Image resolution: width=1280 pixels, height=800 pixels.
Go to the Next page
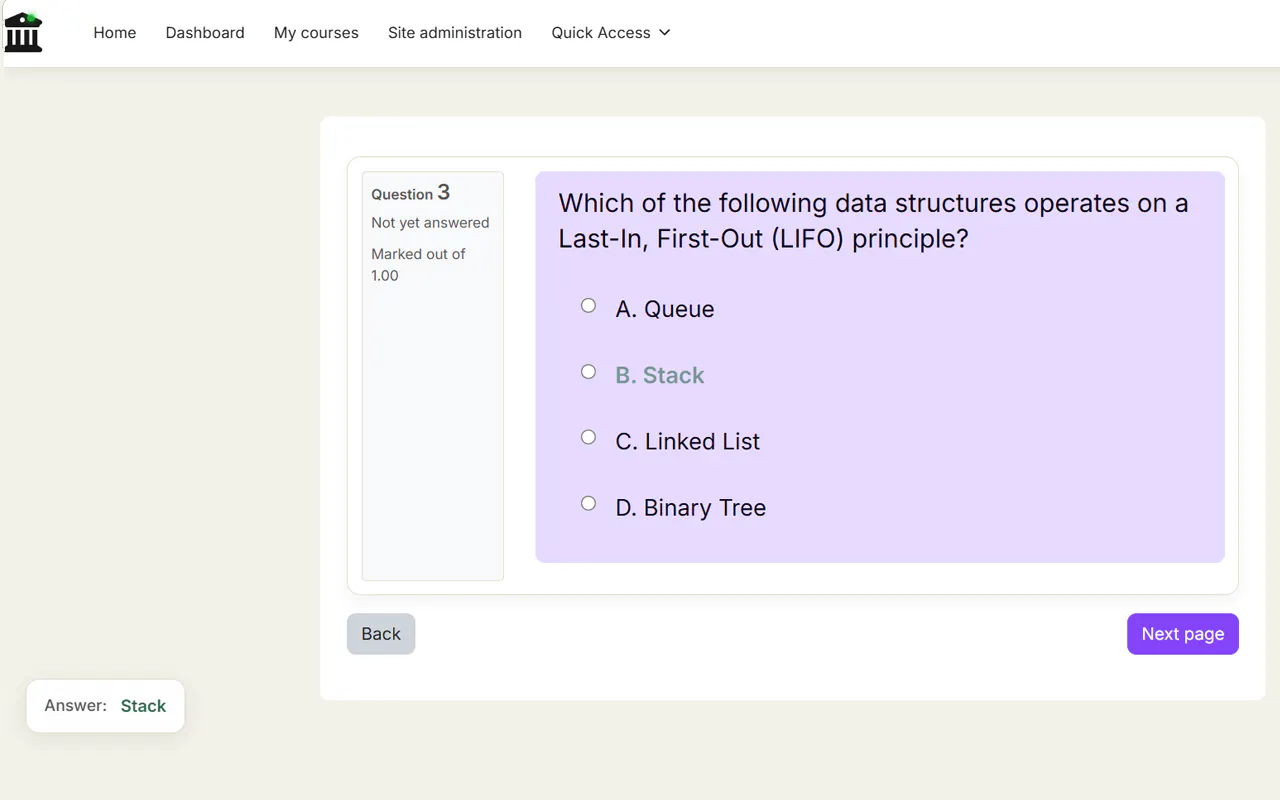(x=1183, y=634)
